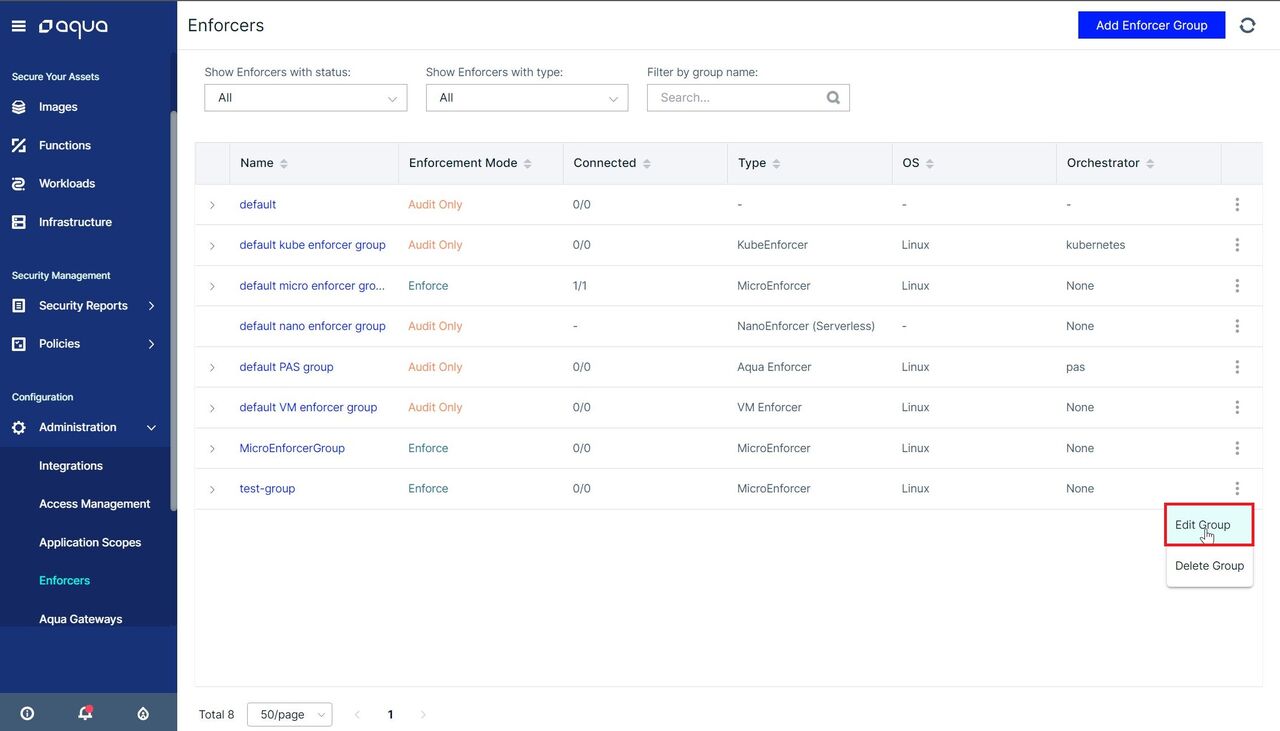Screen dimensions: 1280x731
Task: Open actions menu for default group
Action: coord(1237,204)
